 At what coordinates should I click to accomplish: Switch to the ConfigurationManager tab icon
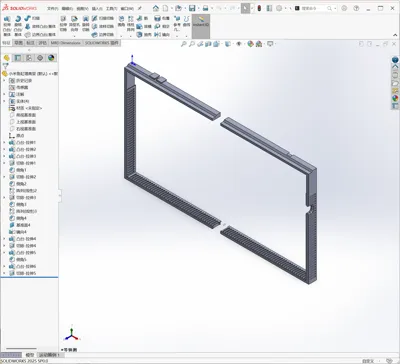29,58
